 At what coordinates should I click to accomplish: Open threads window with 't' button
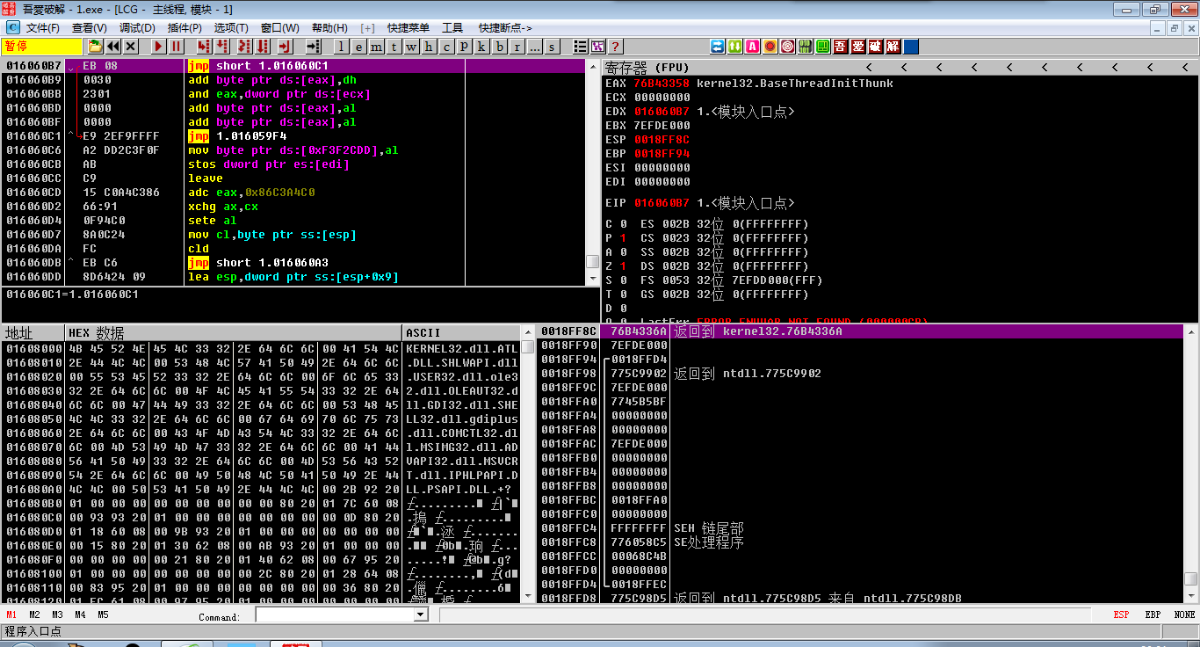tap(394, 46)
